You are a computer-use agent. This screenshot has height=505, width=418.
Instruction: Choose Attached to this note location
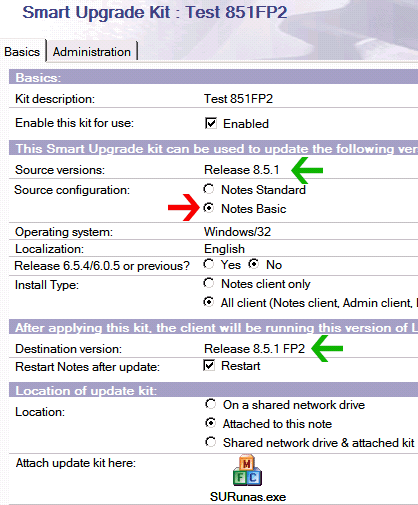pos(211,423)
